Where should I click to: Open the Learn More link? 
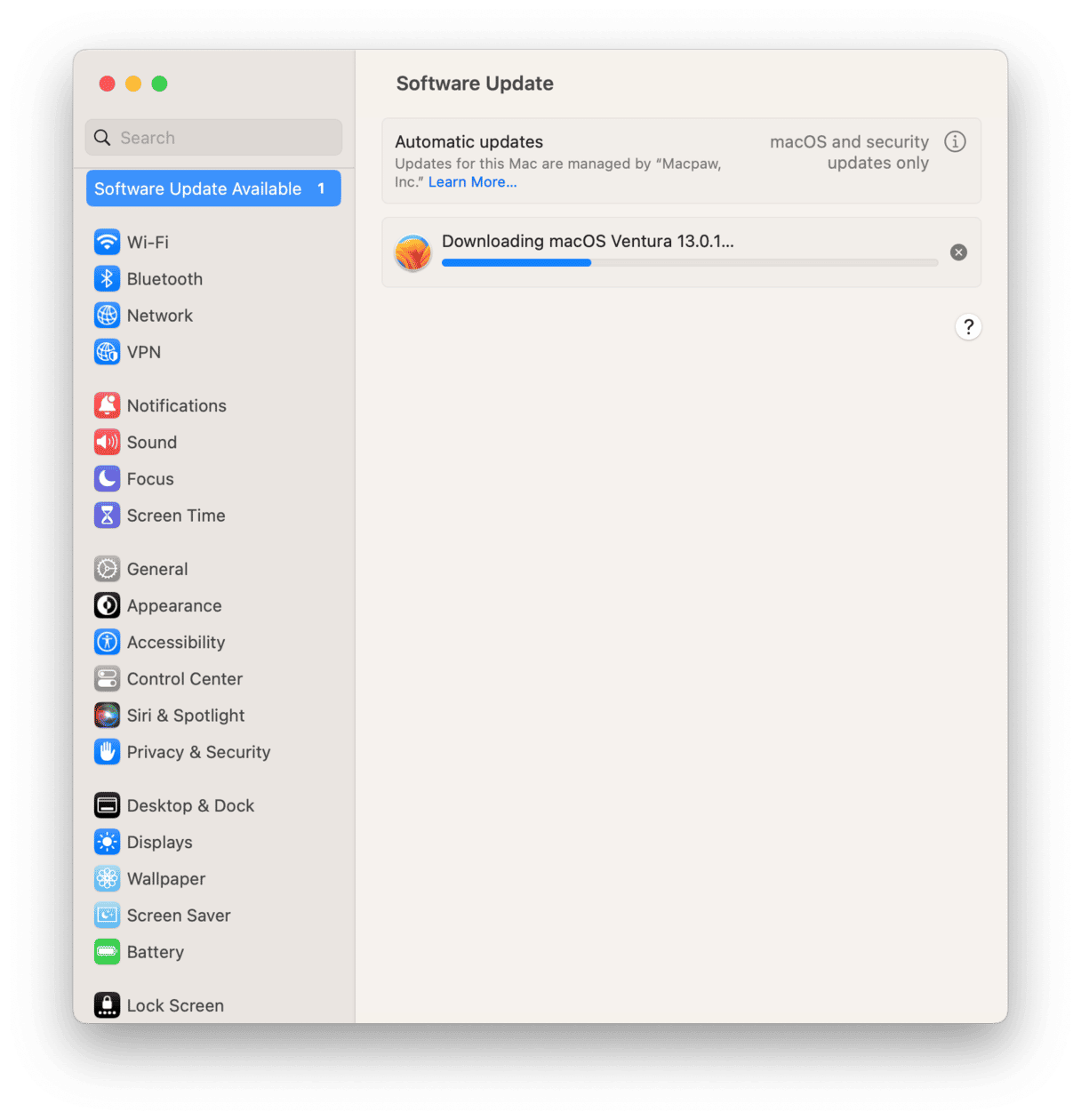[472, 182]
